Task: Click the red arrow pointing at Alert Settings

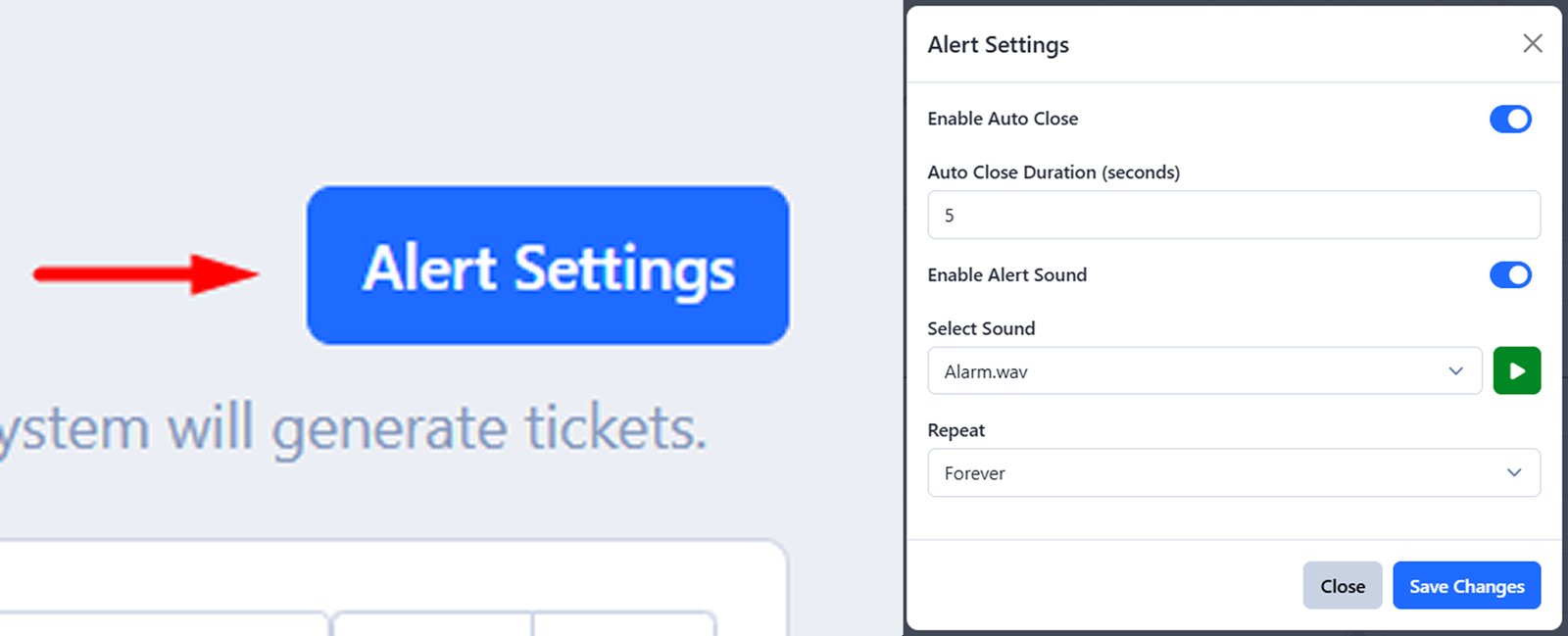Action: point(145,274)
